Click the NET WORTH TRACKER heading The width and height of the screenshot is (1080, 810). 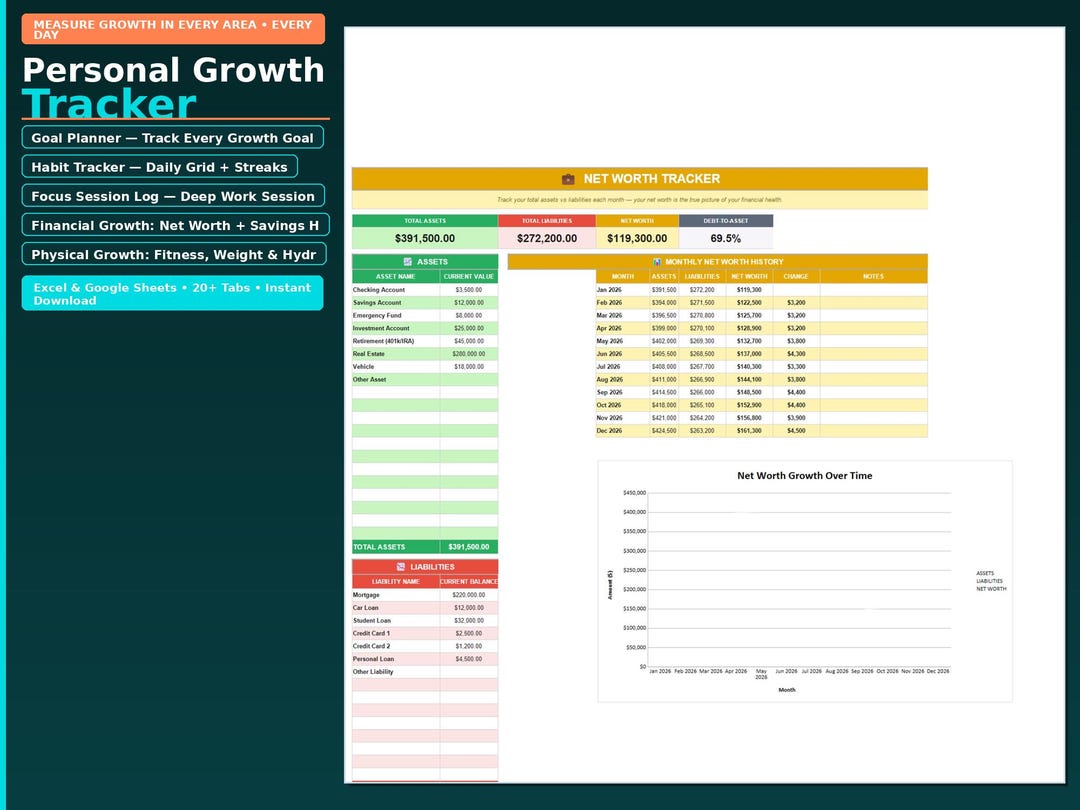click(x=652, y=179)
